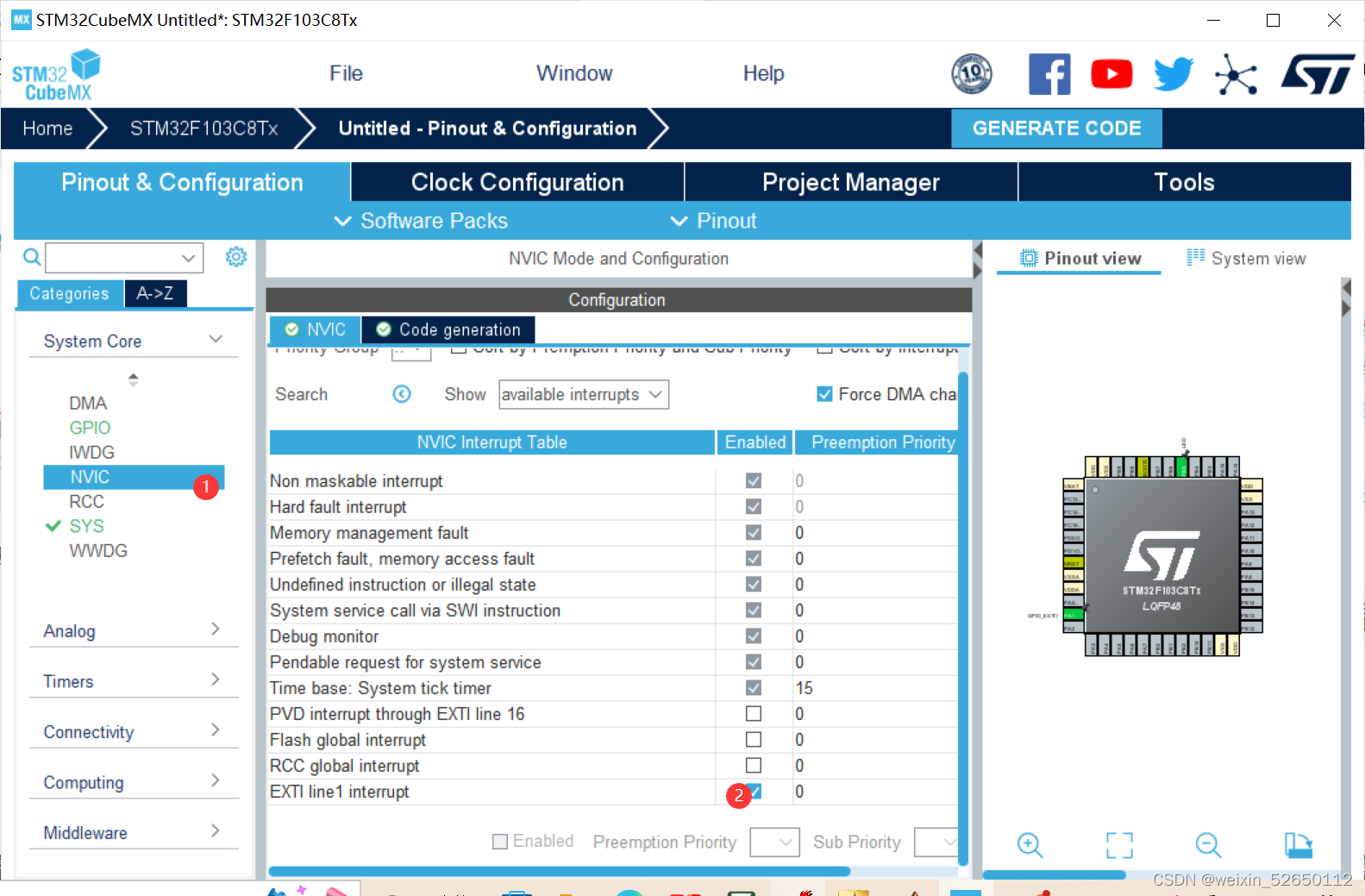Open the YouTube icon link

(1111, 74)
